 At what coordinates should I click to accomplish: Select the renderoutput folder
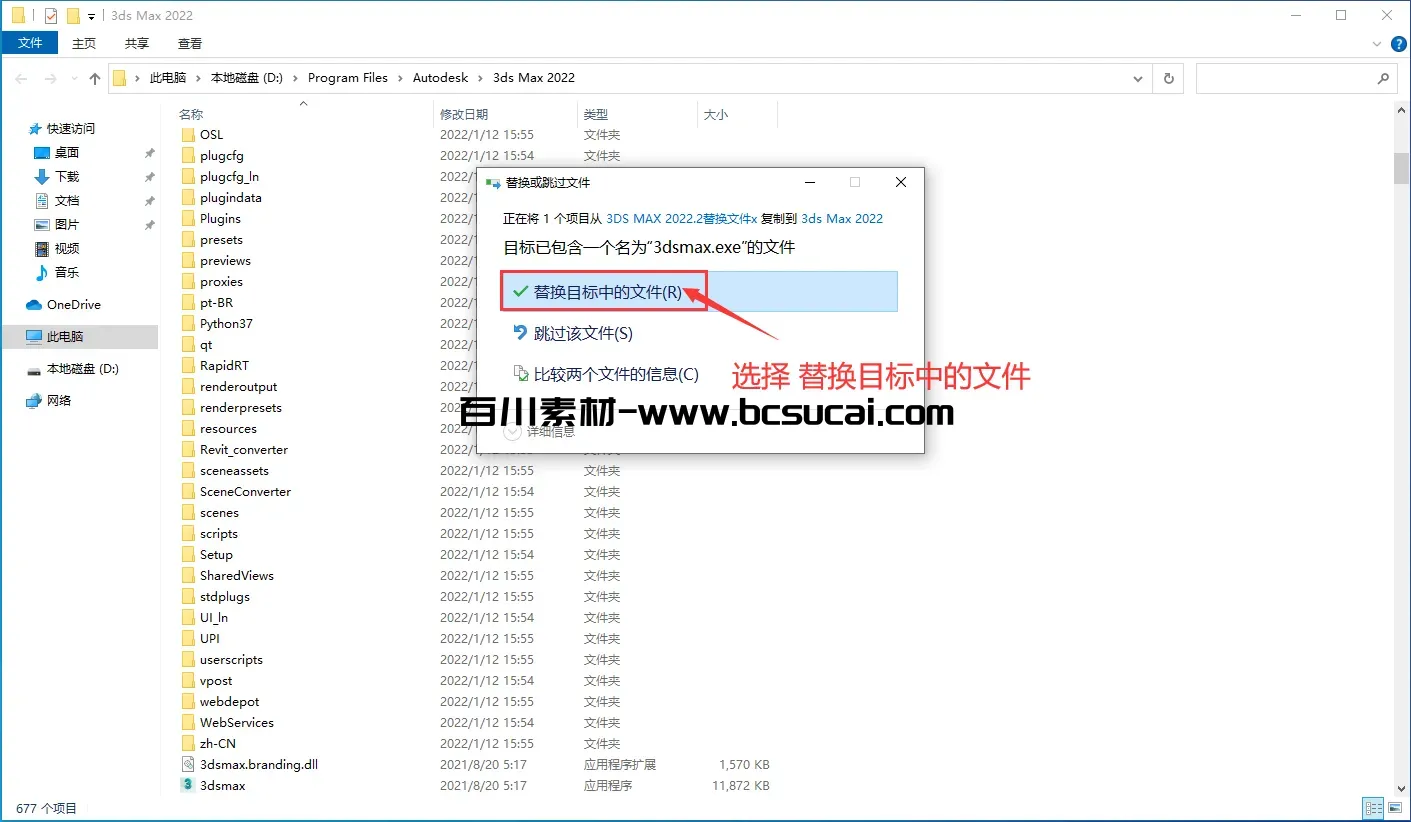[238, 387]
